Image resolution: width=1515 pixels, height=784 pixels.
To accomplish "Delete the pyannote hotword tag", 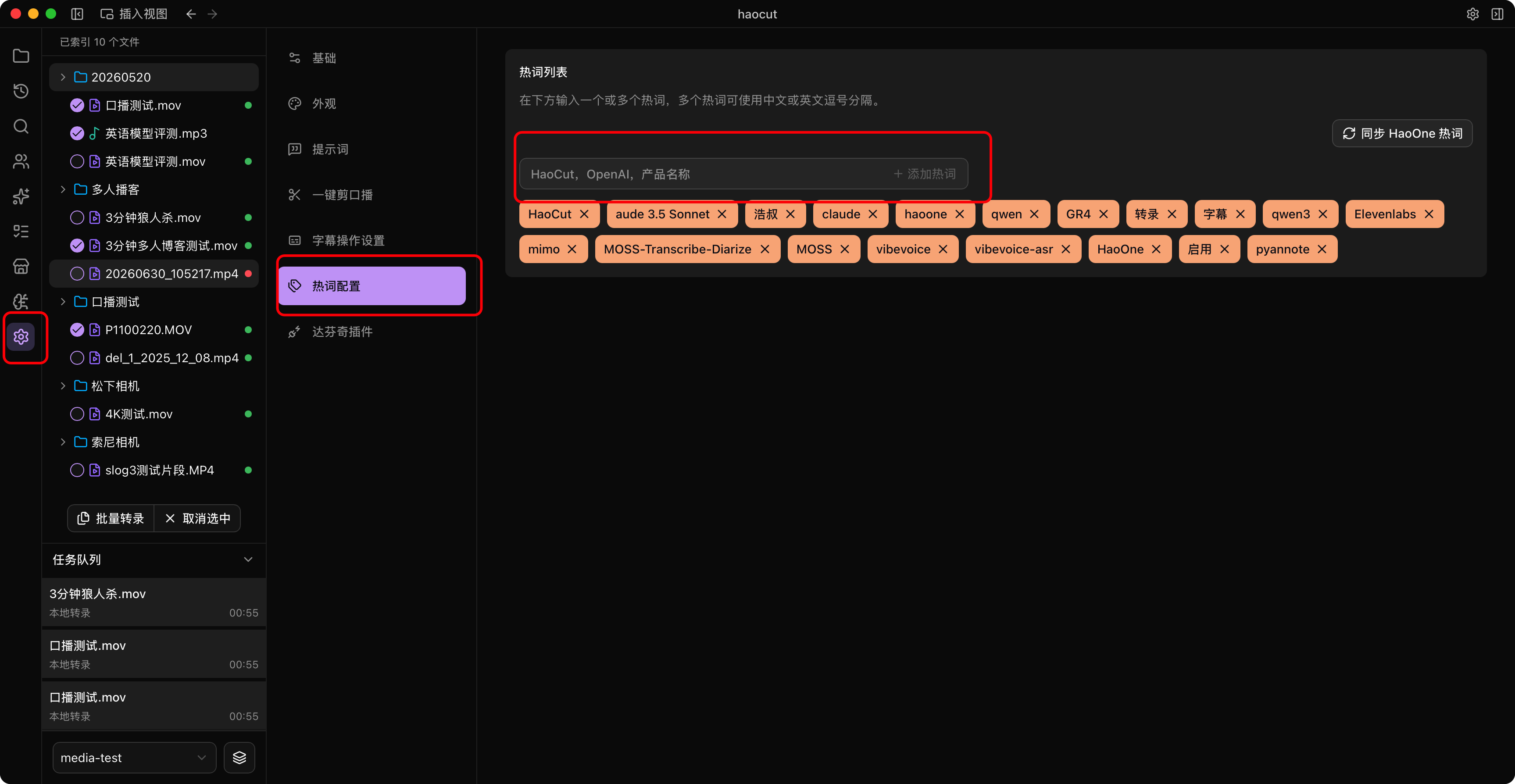I will [x=1322, y=249].
